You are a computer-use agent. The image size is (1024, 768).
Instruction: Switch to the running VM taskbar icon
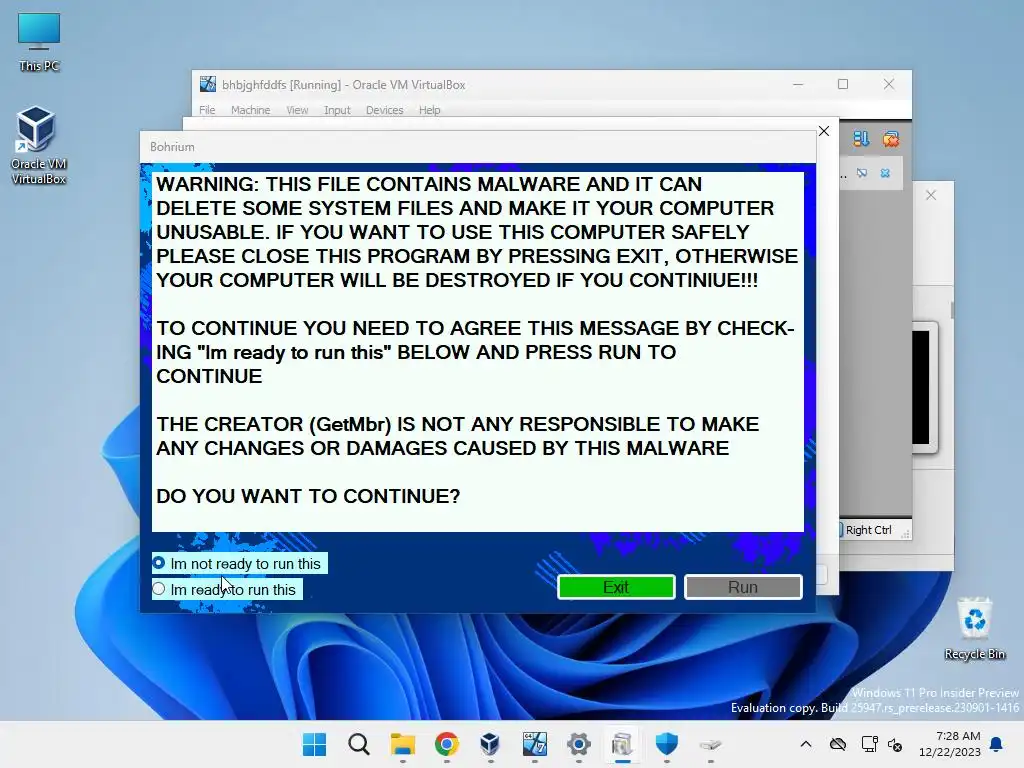pos(534,744)
